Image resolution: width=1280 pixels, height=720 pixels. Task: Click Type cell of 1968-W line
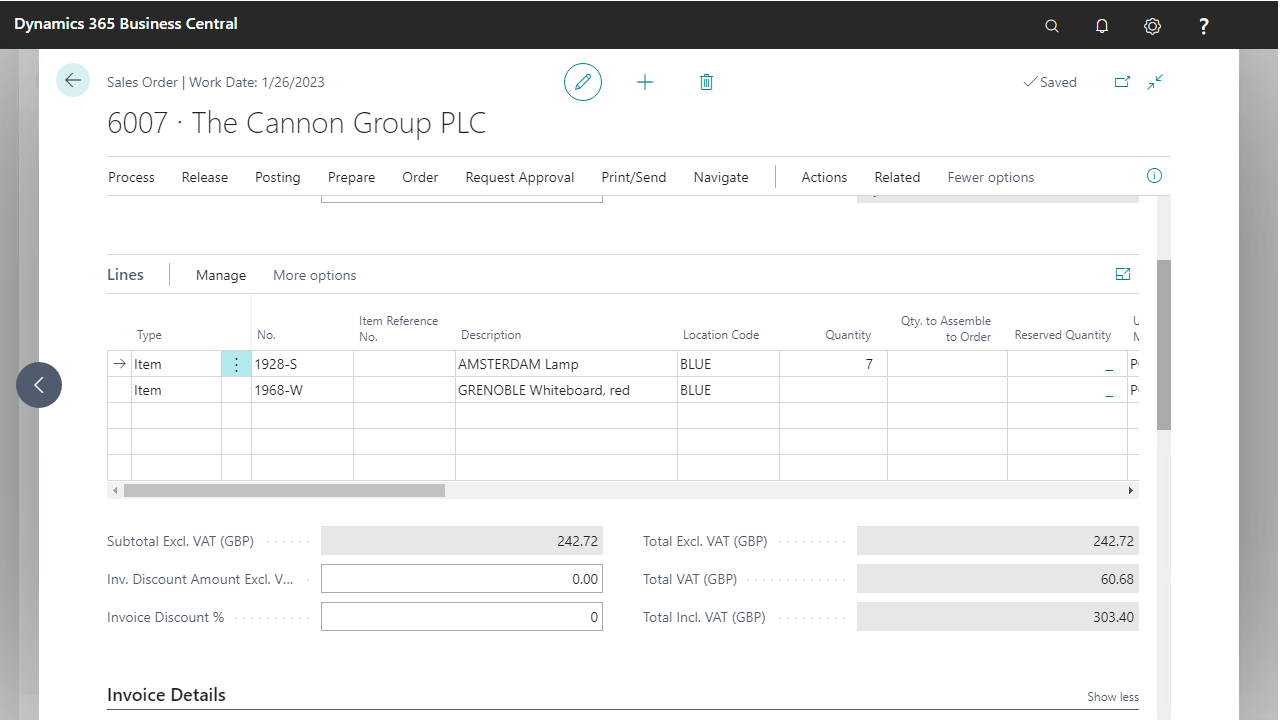tap(176, 390)
